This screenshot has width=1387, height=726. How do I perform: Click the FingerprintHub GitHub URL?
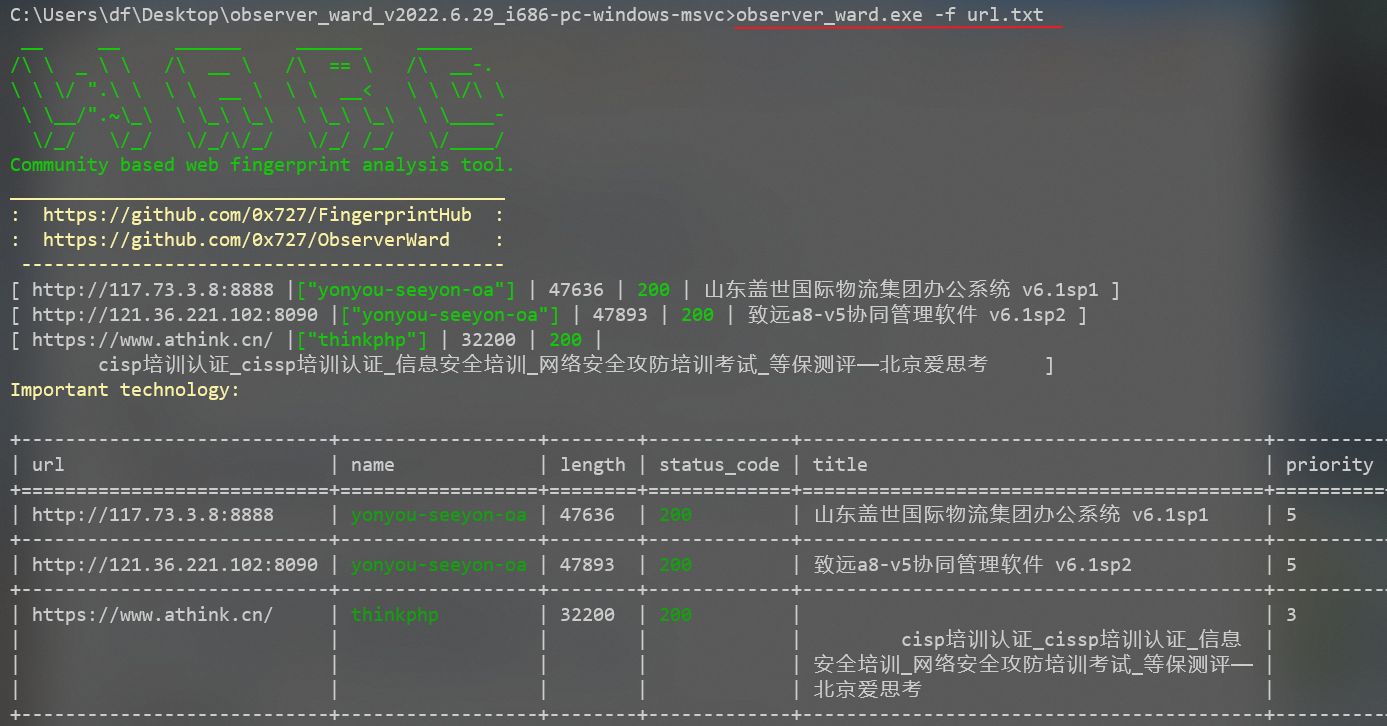[257, 215]
